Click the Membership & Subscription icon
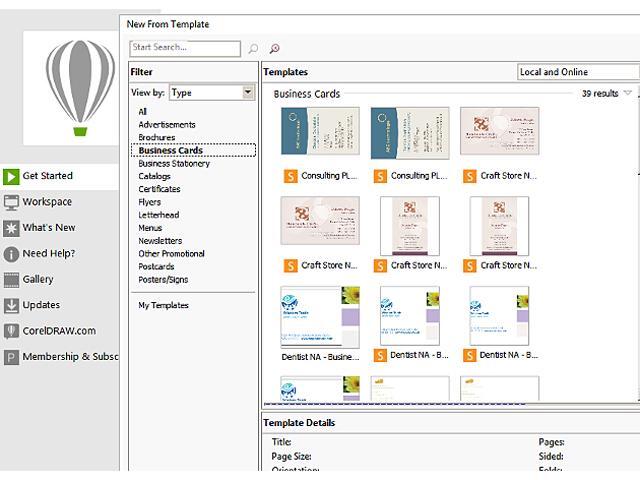The height and width of the screenshot is (480, 640). point(11,357)
